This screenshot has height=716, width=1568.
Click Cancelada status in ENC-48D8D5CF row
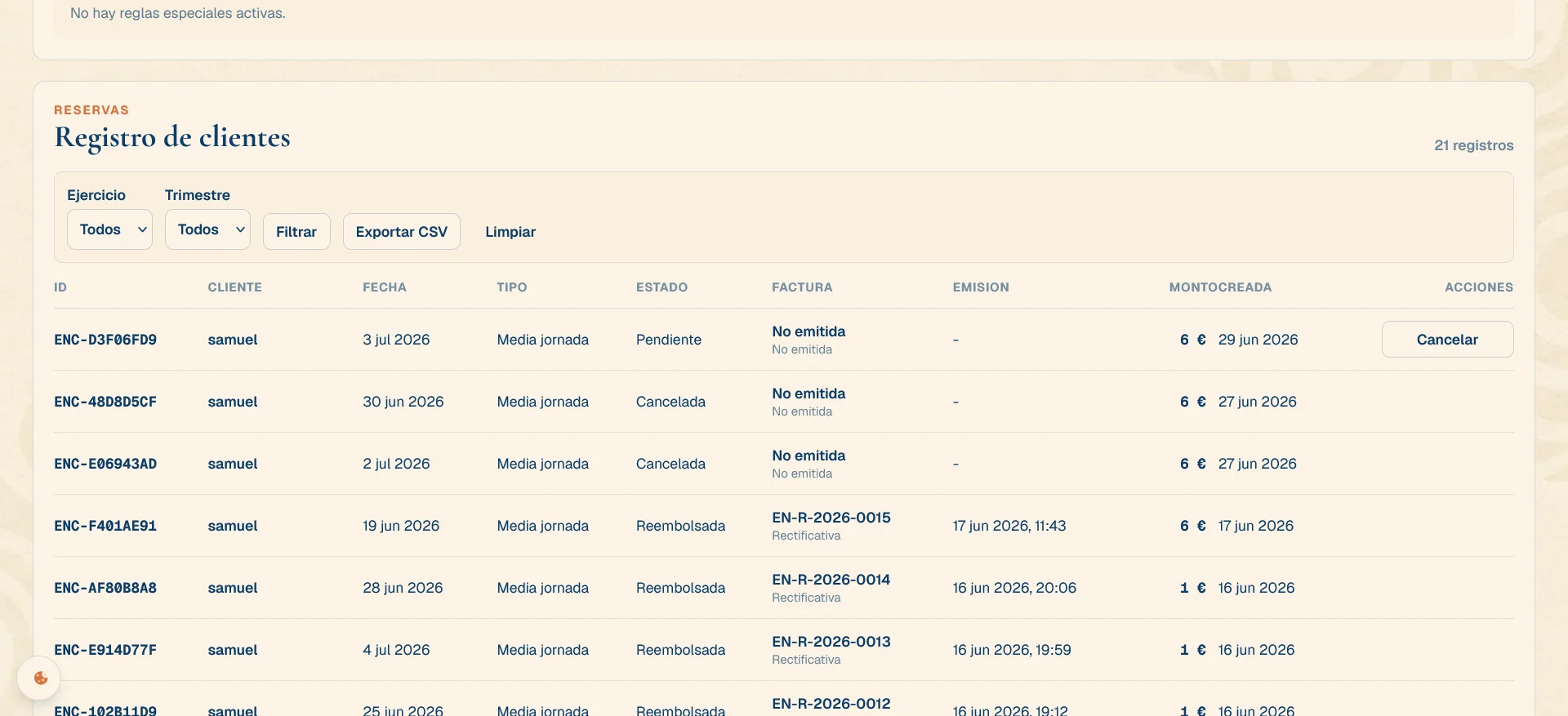click(670, 402)
